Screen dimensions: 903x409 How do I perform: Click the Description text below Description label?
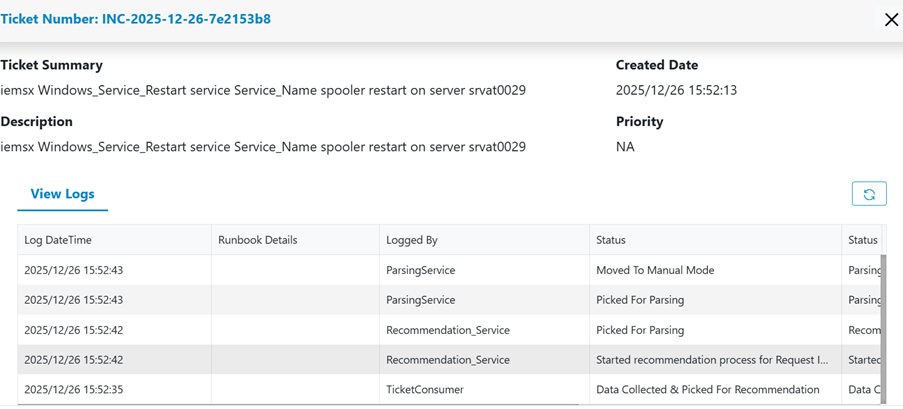point(263,147)
